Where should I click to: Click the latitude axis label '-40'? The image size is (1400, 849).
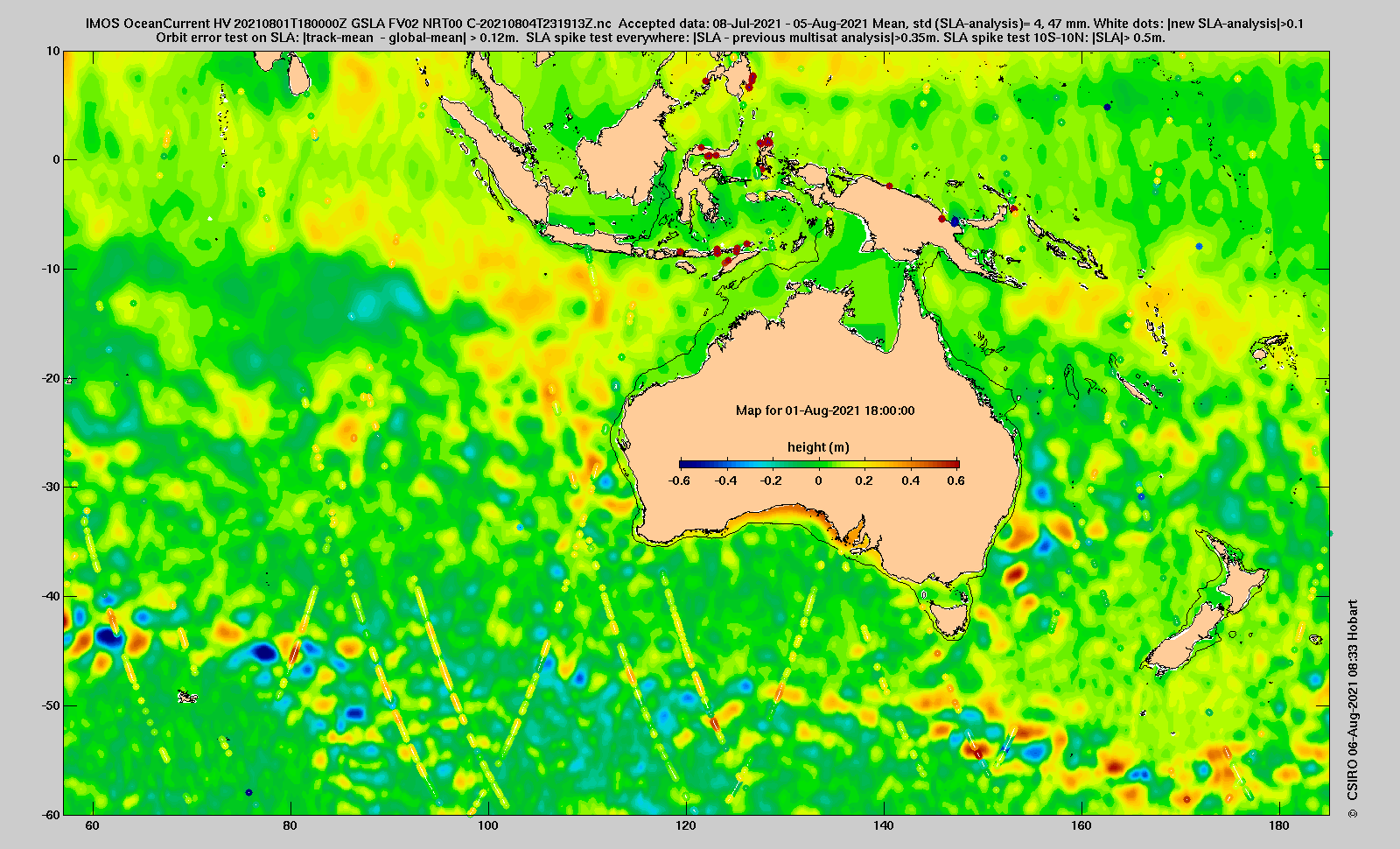tap(52, 596)
